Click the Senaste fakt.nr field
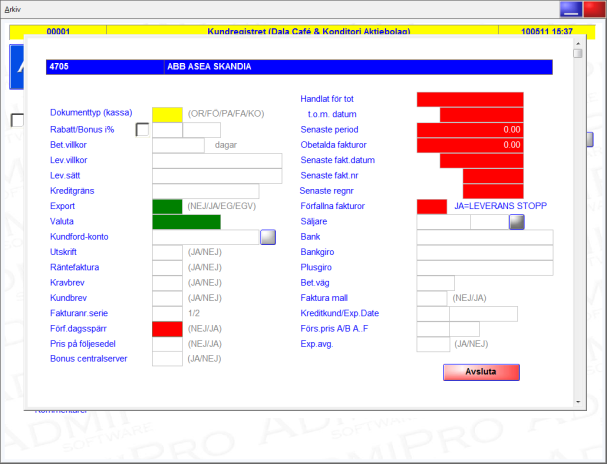 point(493,176)
